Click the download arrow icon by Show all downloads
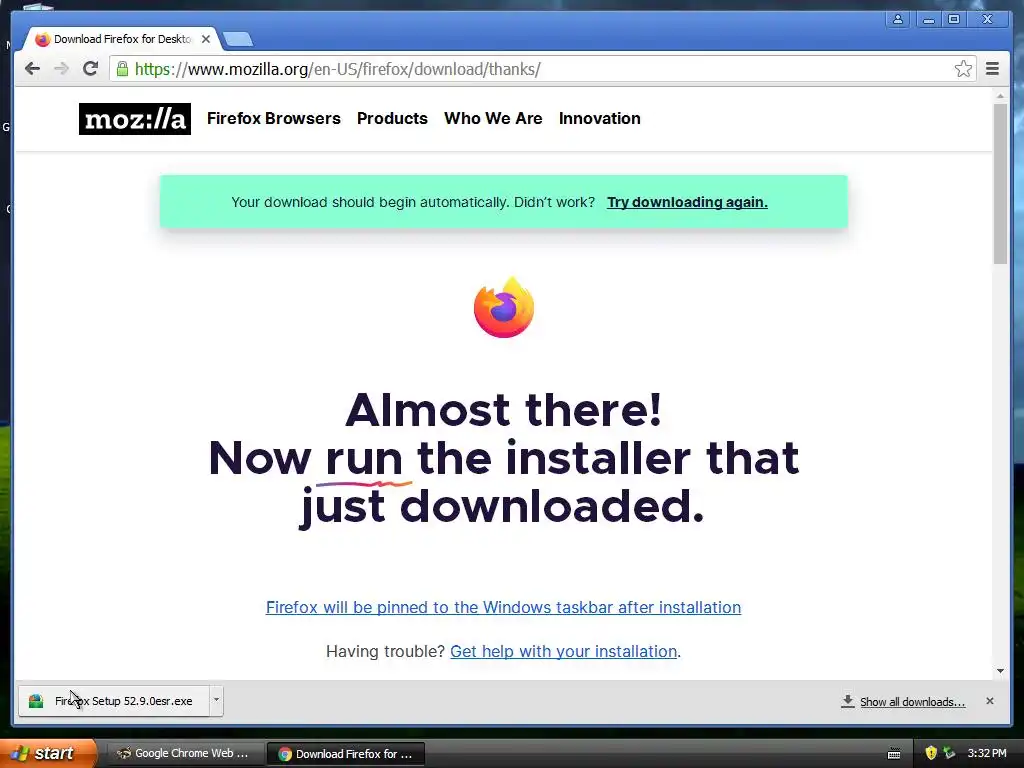Screen dimensions: 1024x768 click(848, 701)
